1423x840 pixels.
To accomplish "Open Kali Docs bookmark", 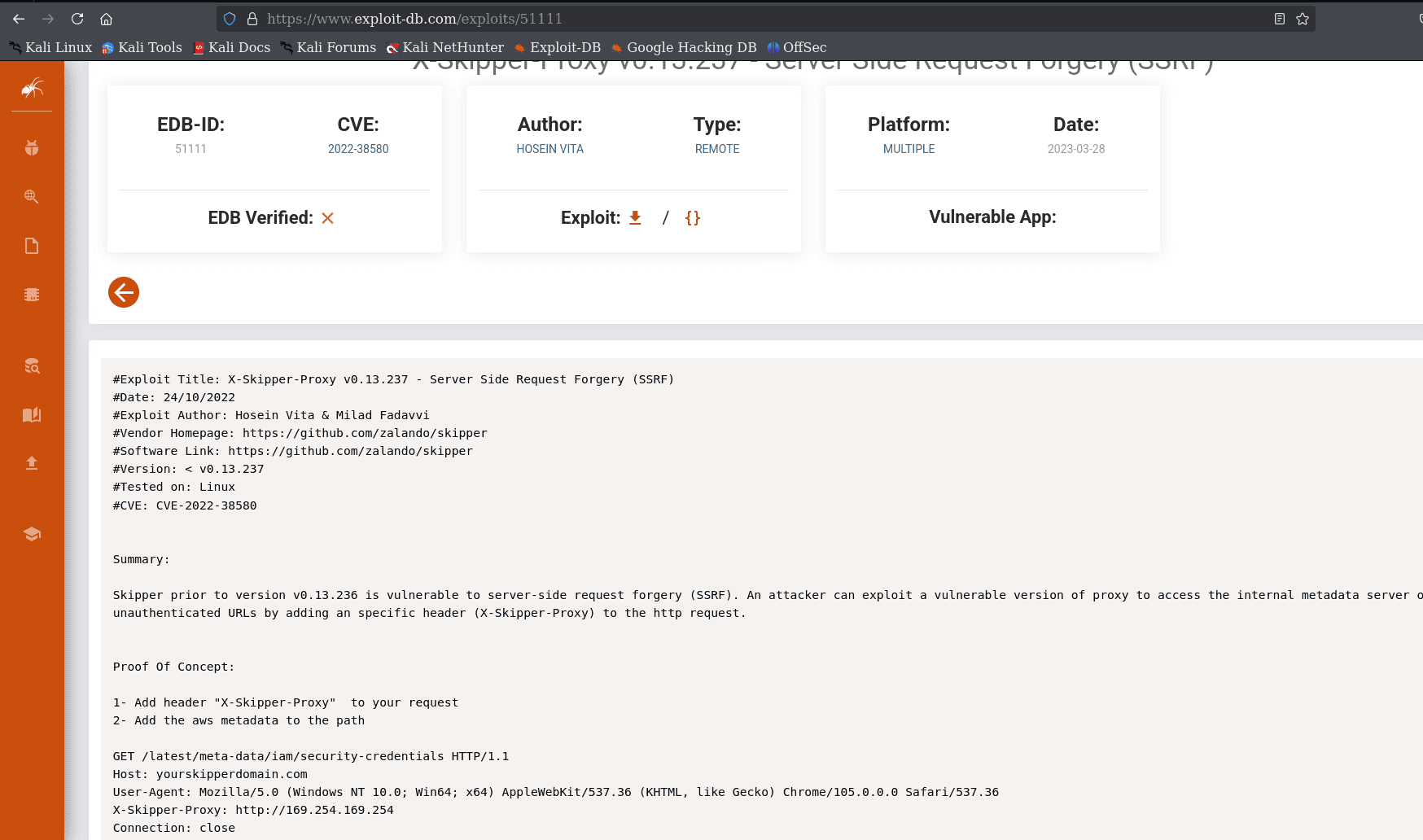I will tap(232, 47).
